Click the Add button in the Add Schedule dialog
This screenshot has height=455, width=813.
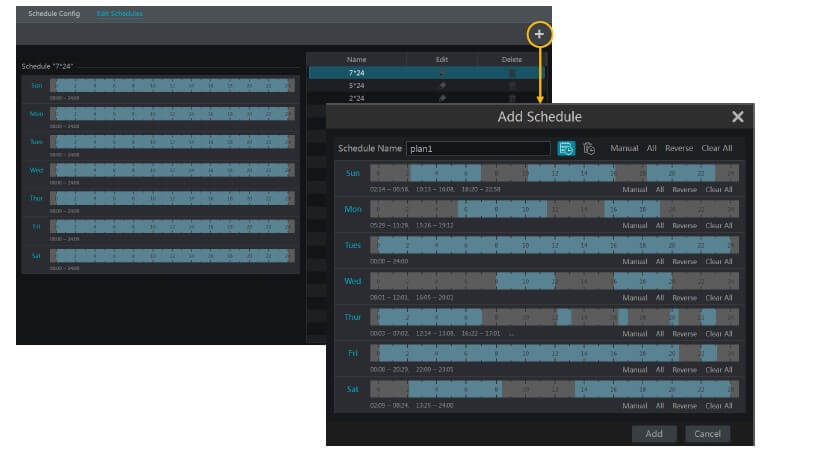point(654,434)
